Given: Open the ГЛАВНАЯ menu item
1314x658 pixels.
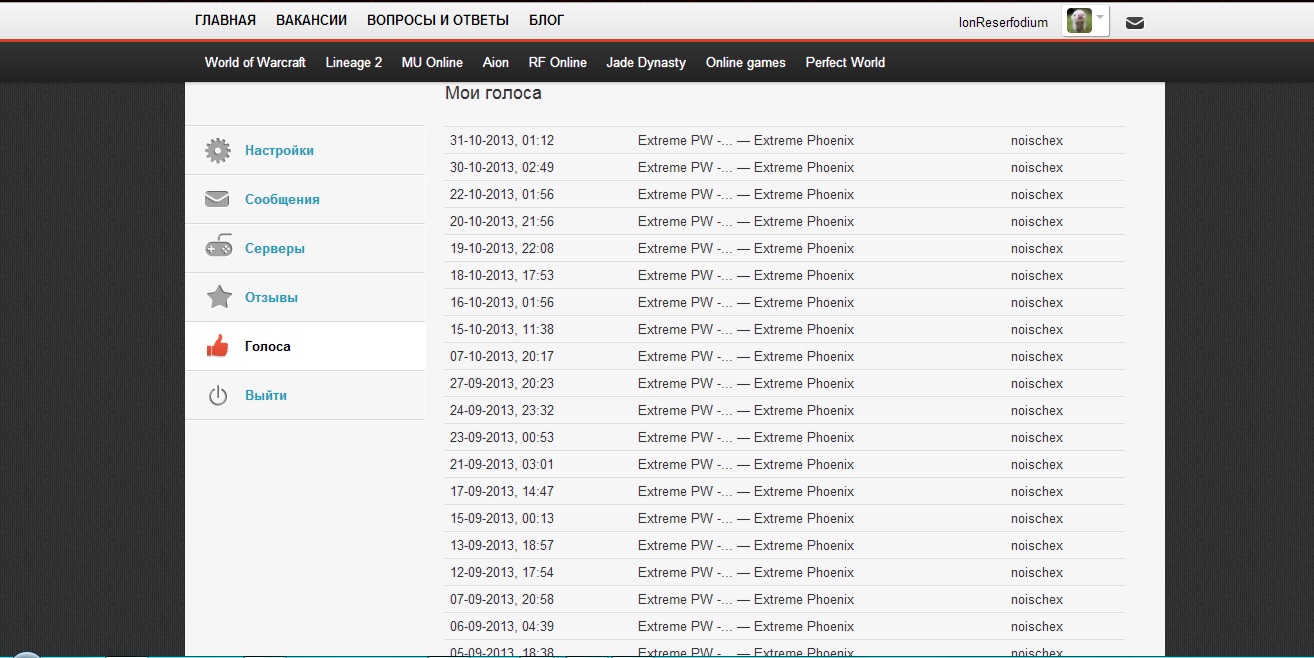Looking at the screenshot, I should click(225, 20).
